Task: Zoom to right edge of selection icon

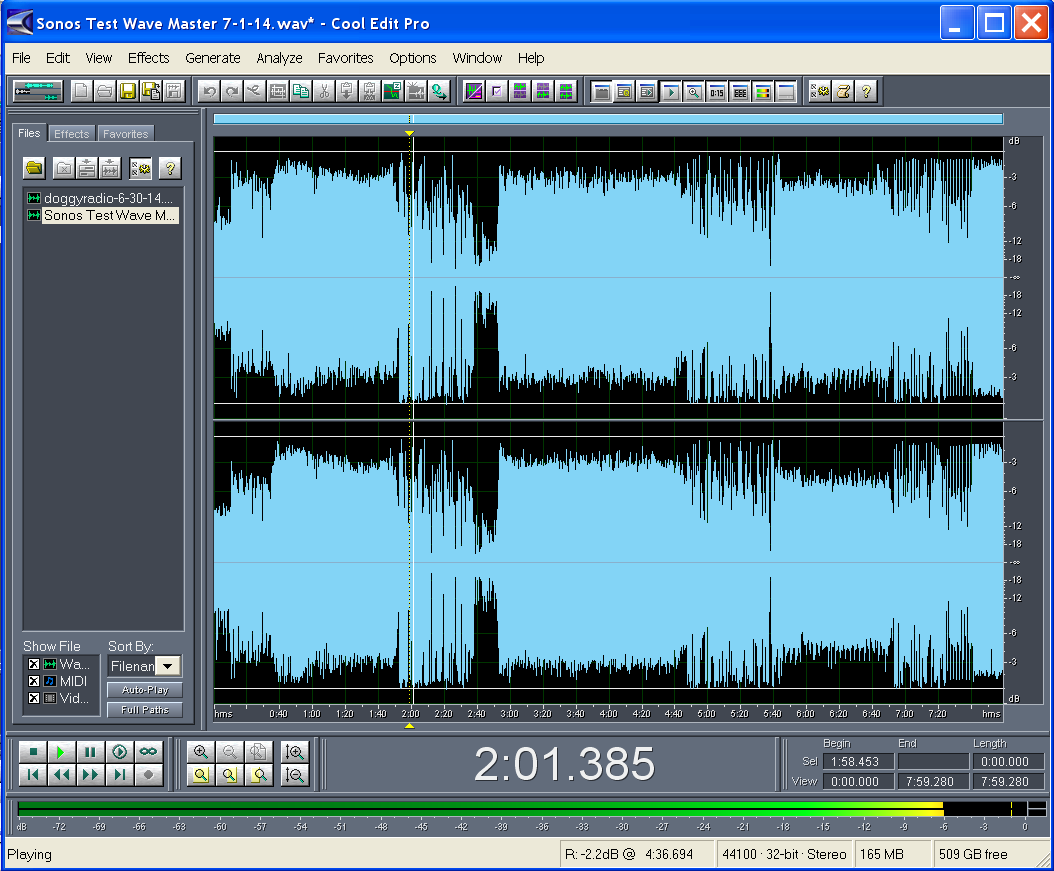Action: click(x=258, y=775)
